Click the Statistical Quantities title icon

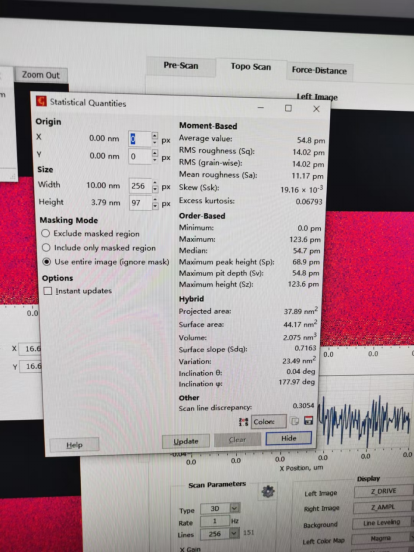(x=41, y=101)
